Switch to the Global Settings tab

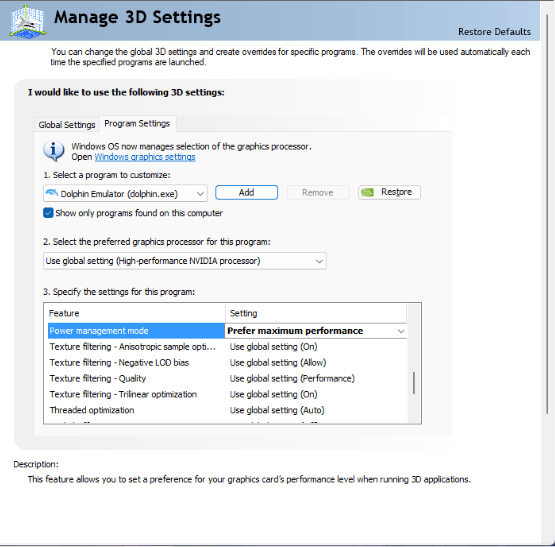click(67, 125)
